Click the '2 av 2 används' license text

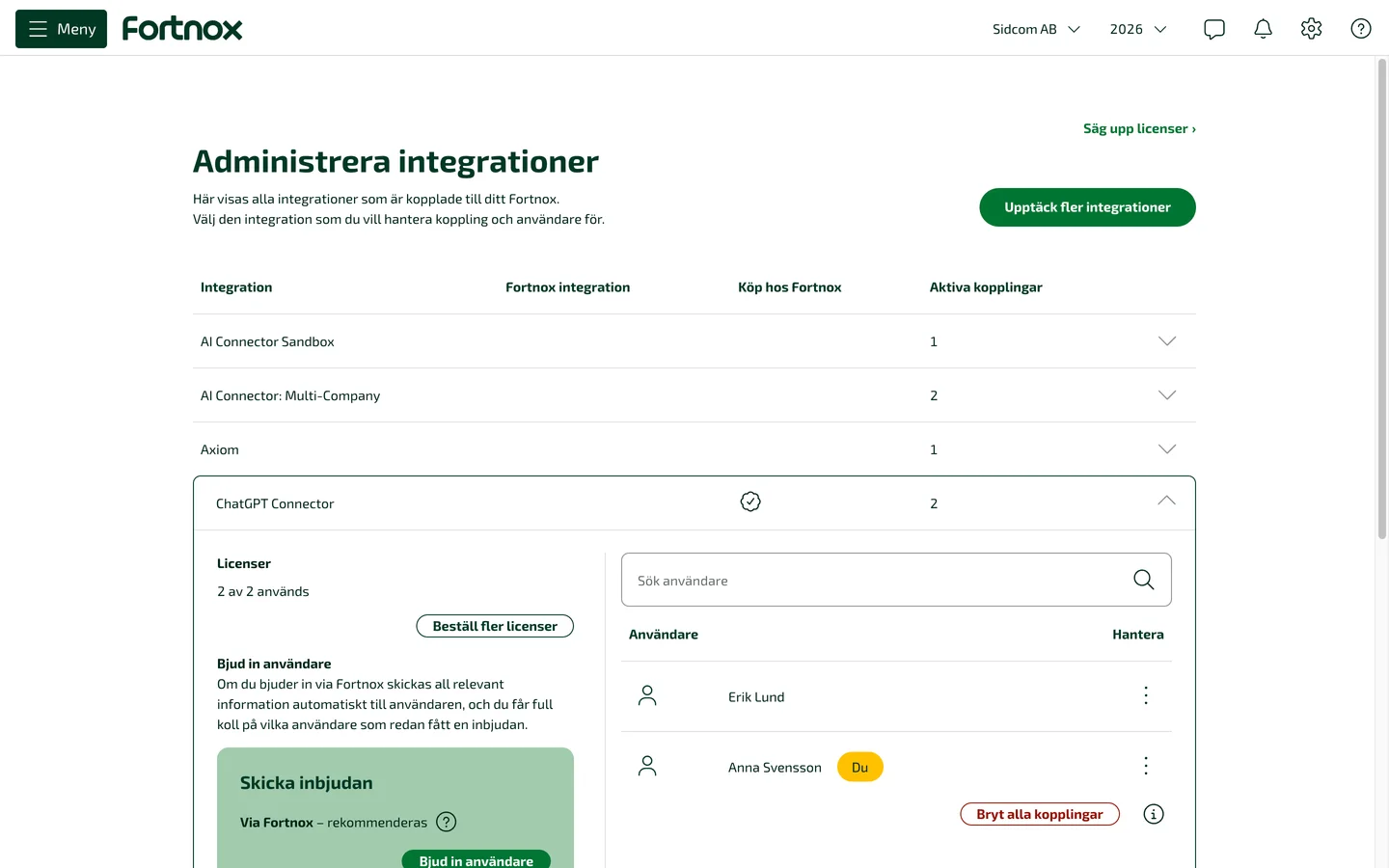263,591
